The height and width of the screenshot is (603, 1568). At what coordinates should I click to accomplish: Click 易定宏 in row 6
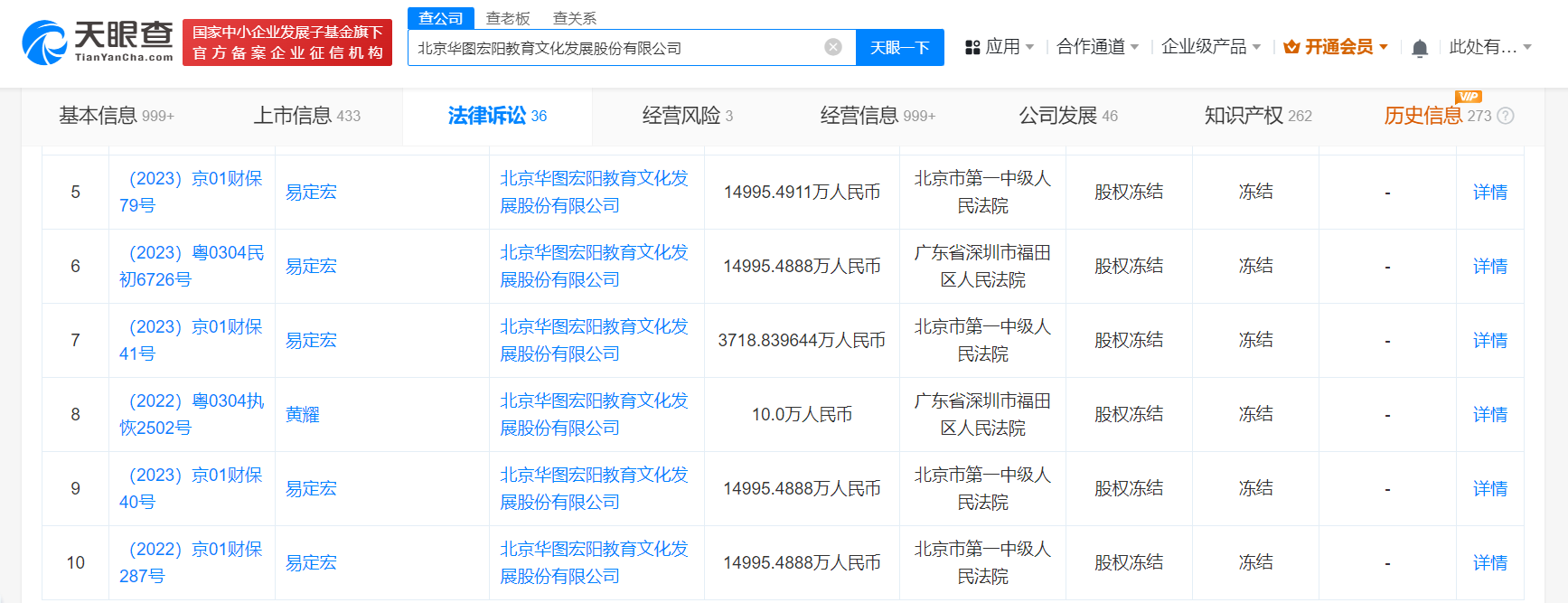(311, 266)
